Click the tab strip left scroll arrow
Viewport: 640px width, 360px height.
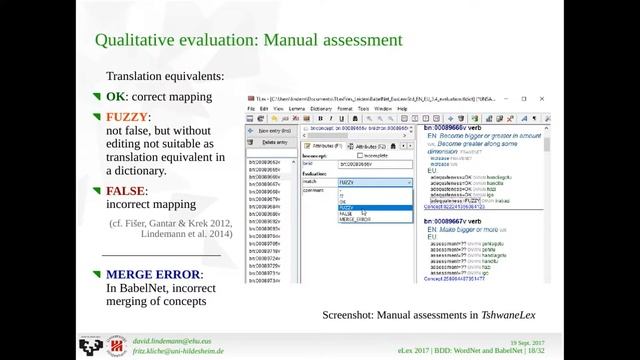click(403, 146)
